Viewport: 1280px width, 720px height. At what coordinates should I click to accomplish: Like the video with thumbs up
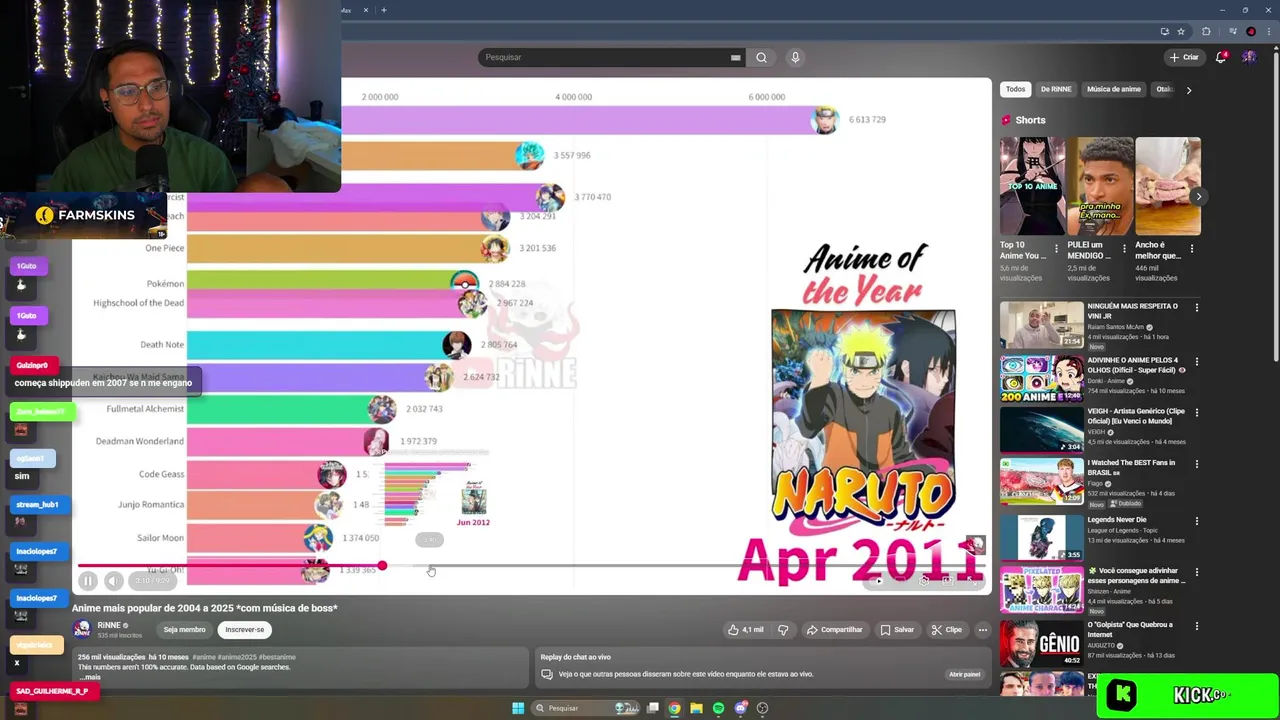click(x=746, y=630)
